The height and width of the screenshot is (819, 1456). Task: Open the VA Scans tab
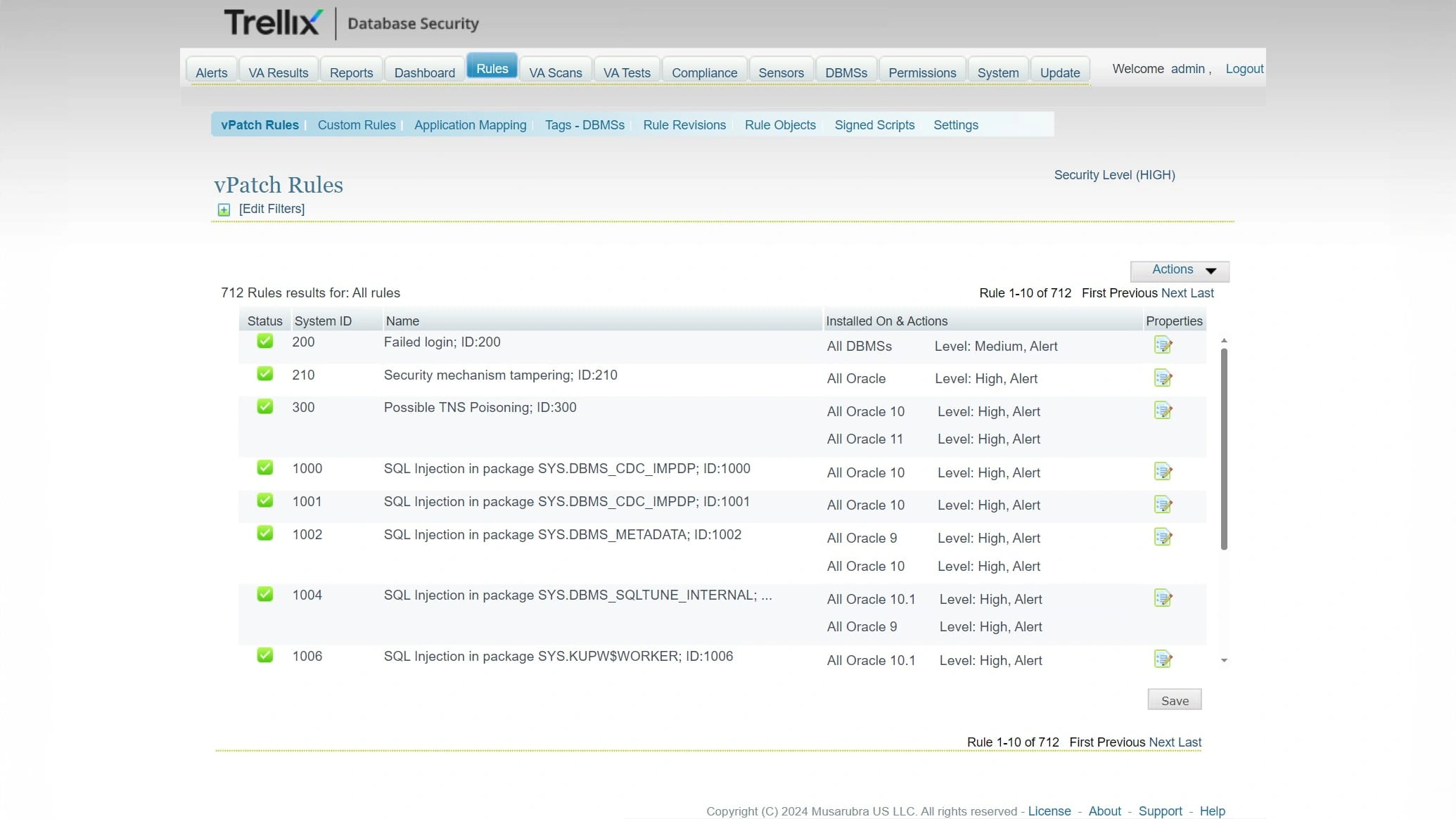click(556, 72)
